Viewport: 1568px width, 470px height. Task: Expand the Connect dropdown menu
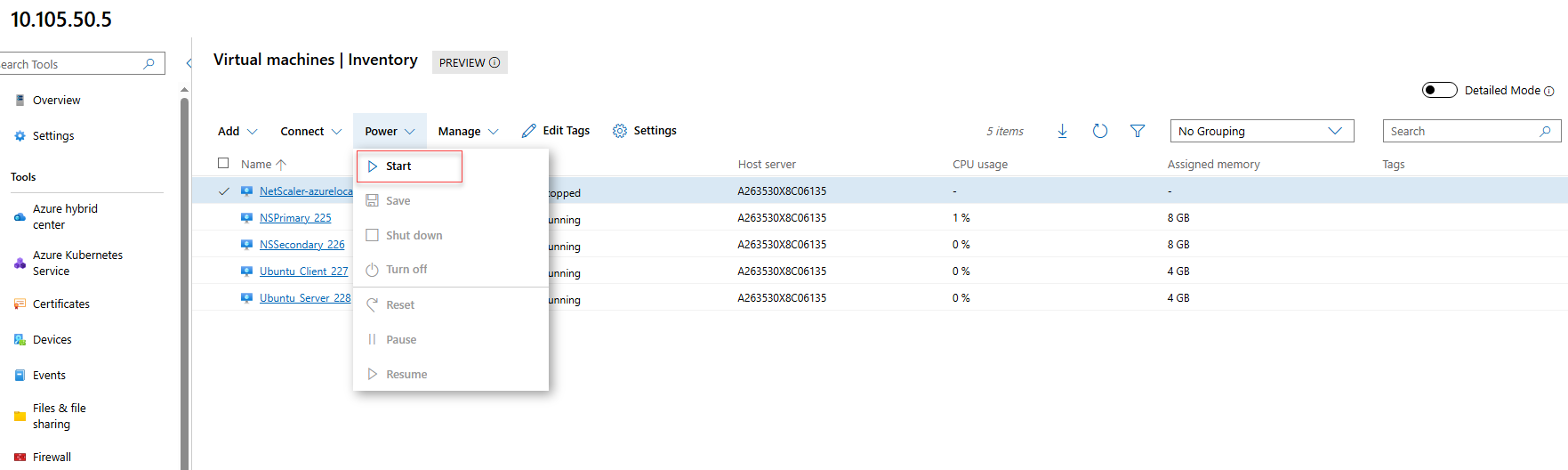[x=310, y=131]
